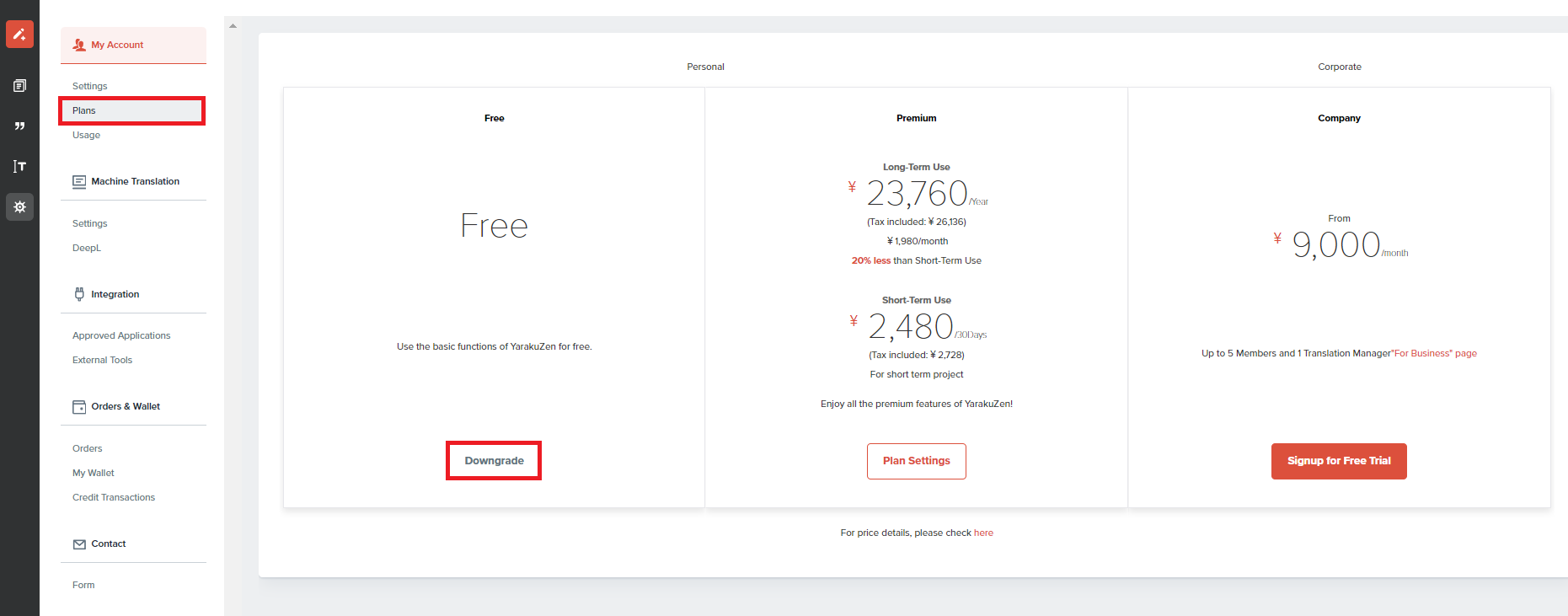This screenshot has height=616, width=1568.
Task: Click Signup for Free Trial button
Action: coord(1339,461)
